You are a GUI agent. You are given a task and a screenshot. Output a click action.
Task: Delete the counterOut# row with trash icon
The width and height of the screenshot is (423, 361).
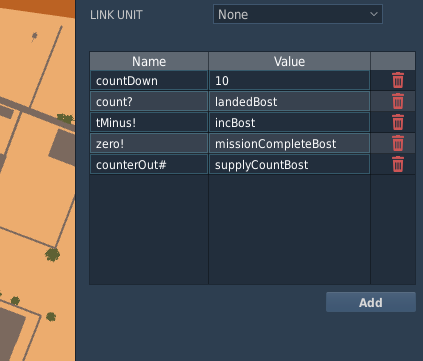click(398, 164)
